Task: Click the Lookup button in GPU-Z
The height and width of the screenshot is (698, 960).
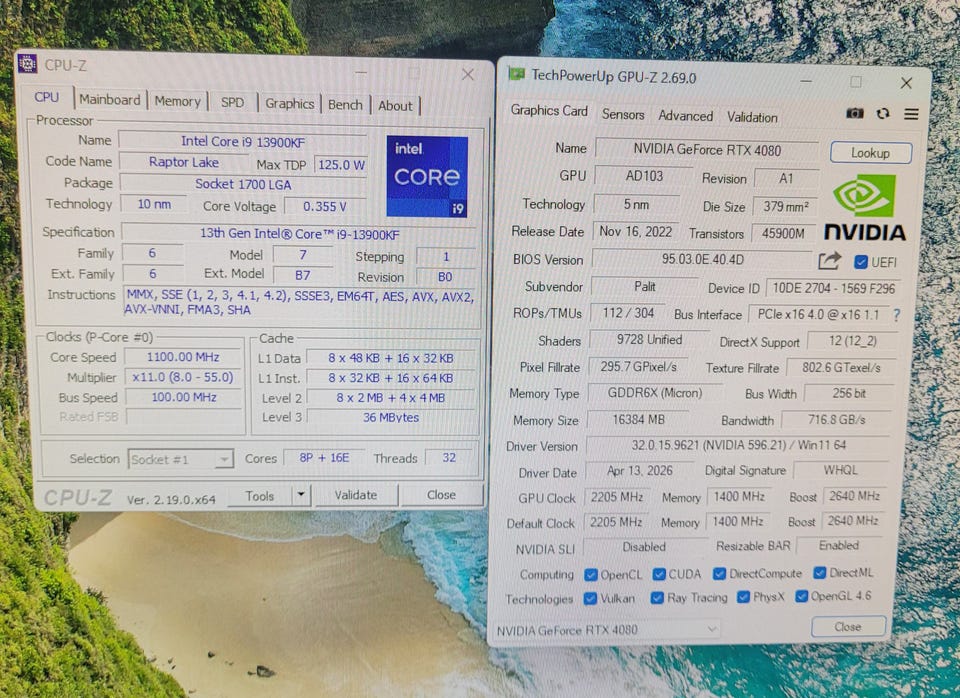Action: (x=871, y=153)
